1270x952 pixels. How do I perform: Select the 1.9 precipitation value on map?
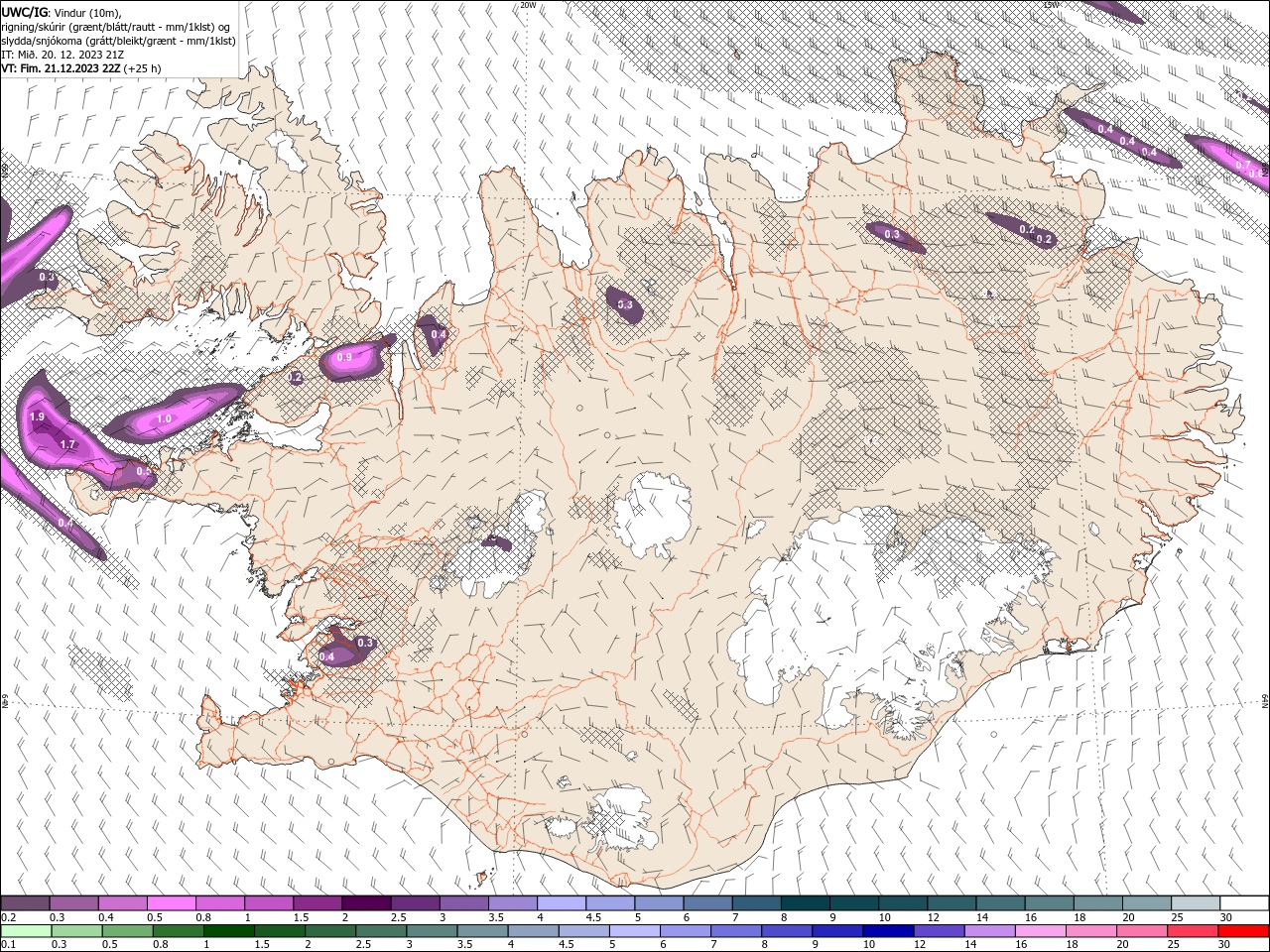click(x=38, y=417)
